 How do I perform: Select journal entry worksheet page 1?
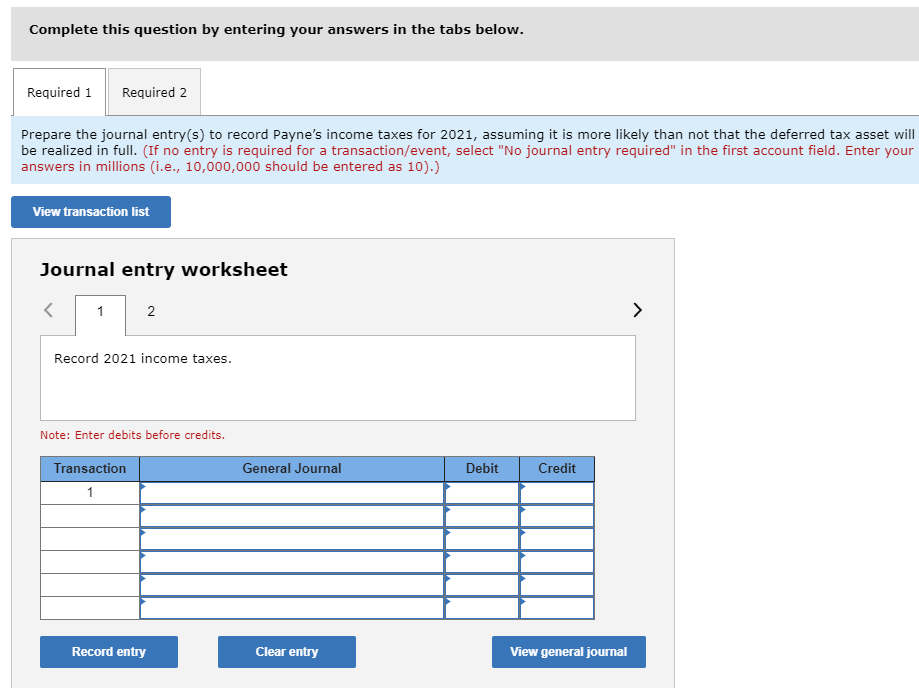click(100, 311)
